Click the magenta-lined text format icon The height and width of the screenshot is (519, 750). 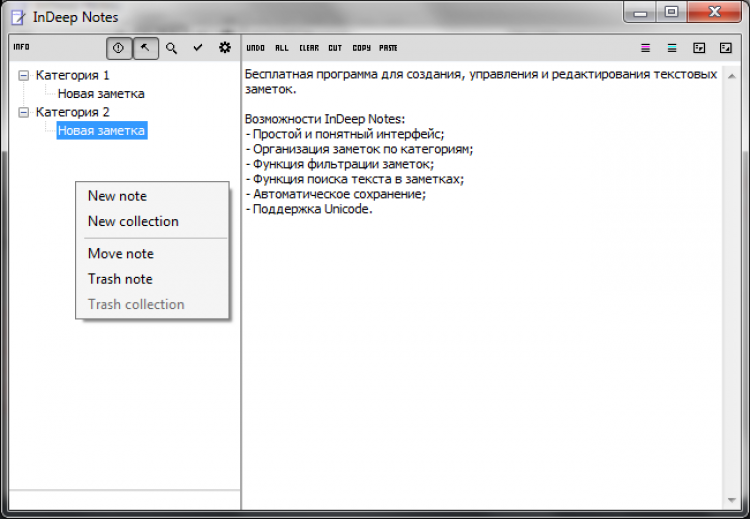(x=645, y=48)
